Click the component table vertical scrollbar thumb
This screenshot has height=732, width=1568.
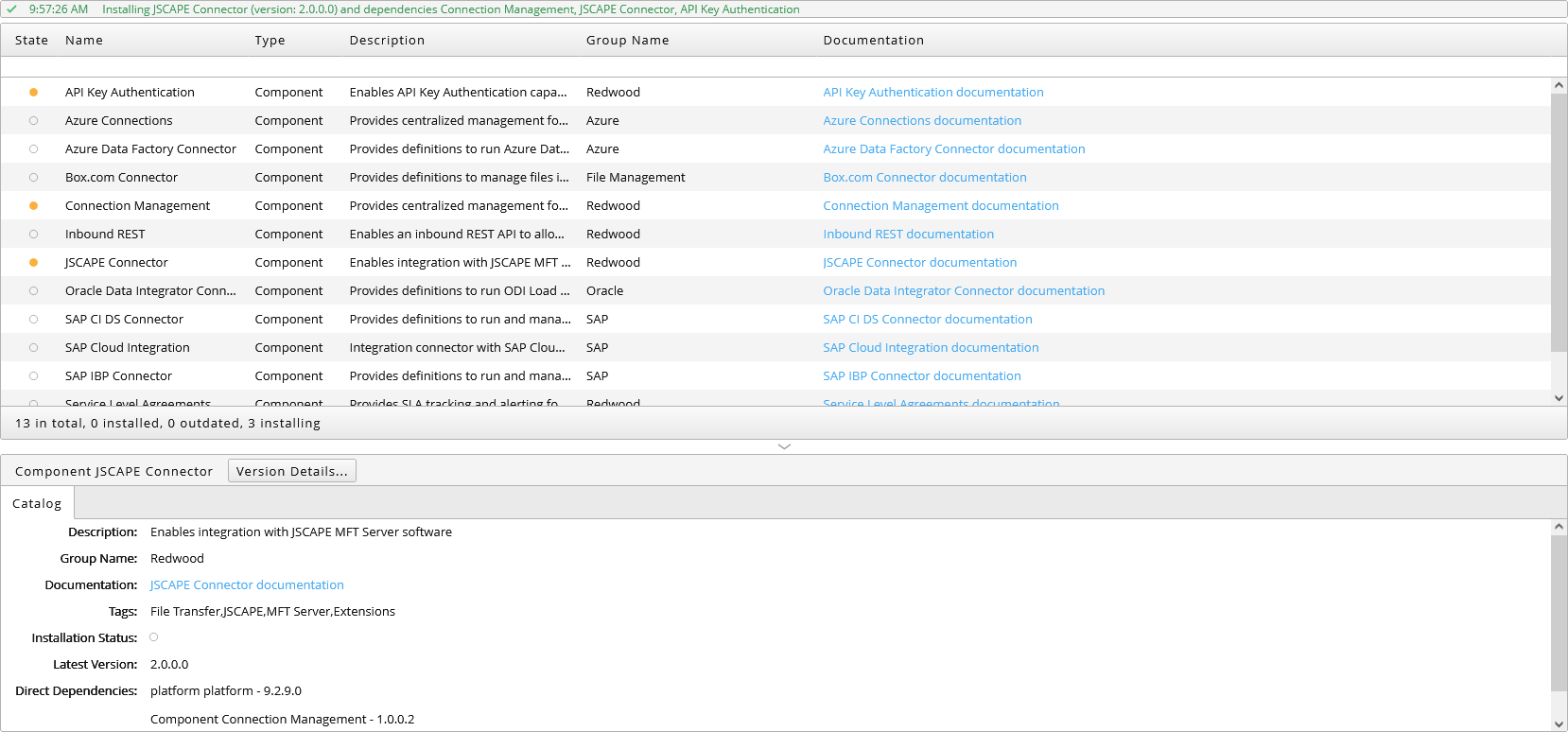(1559, 222)
